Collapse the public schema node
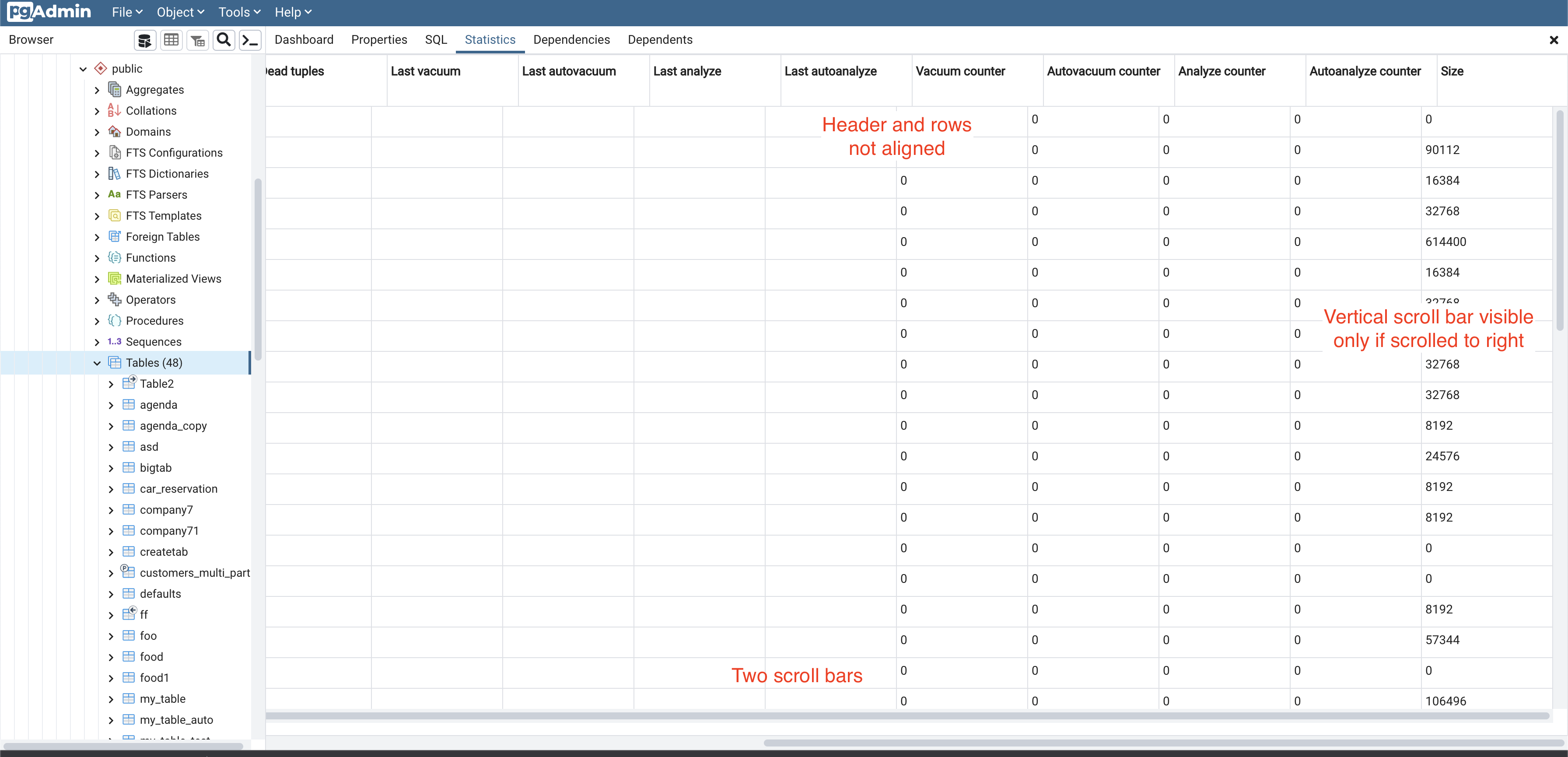The height and width of the screenshot is (757, 1568). click(84, 69)
